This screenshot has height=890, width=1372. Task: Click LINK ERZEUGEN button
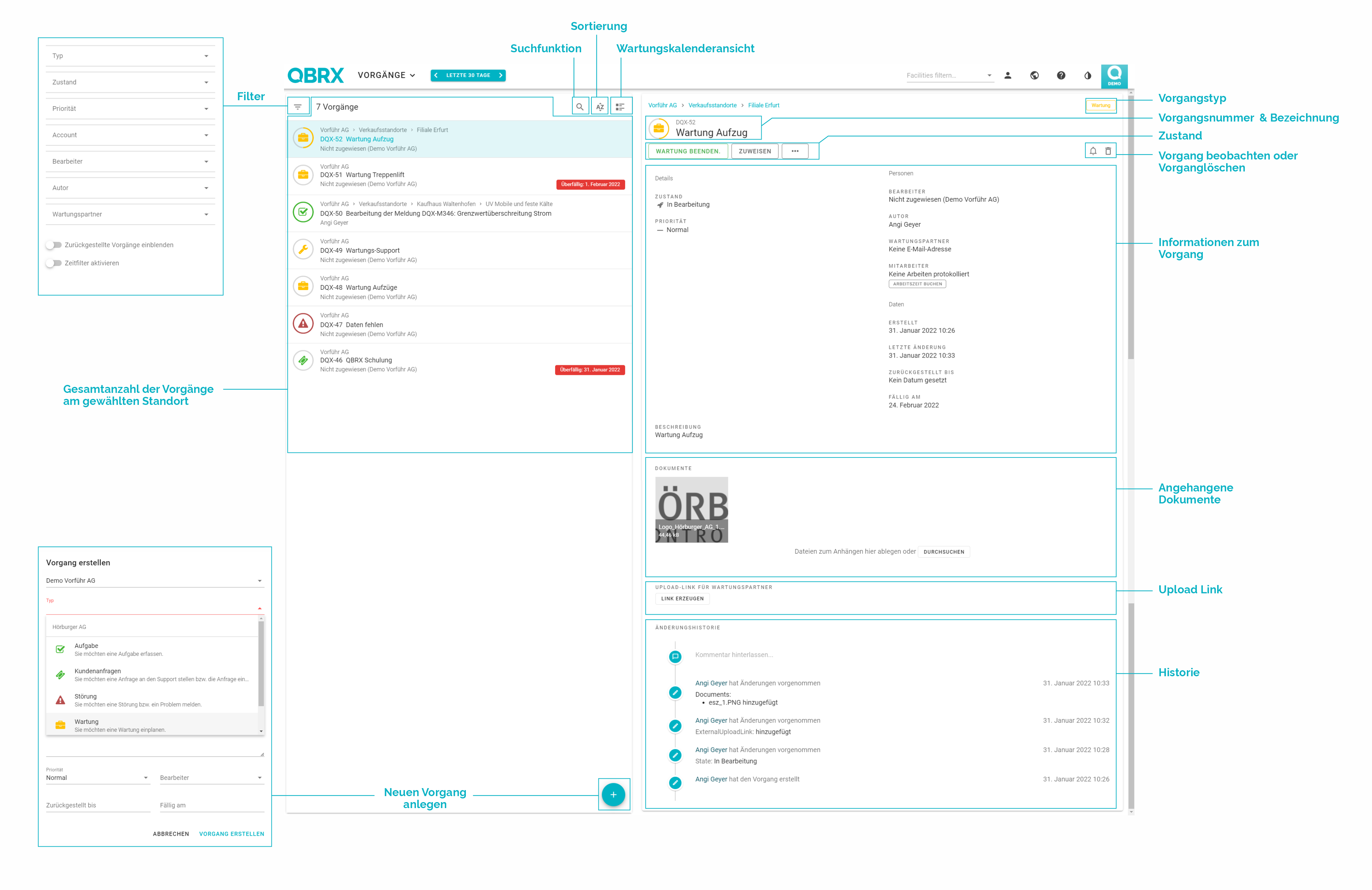coord(682,599)
